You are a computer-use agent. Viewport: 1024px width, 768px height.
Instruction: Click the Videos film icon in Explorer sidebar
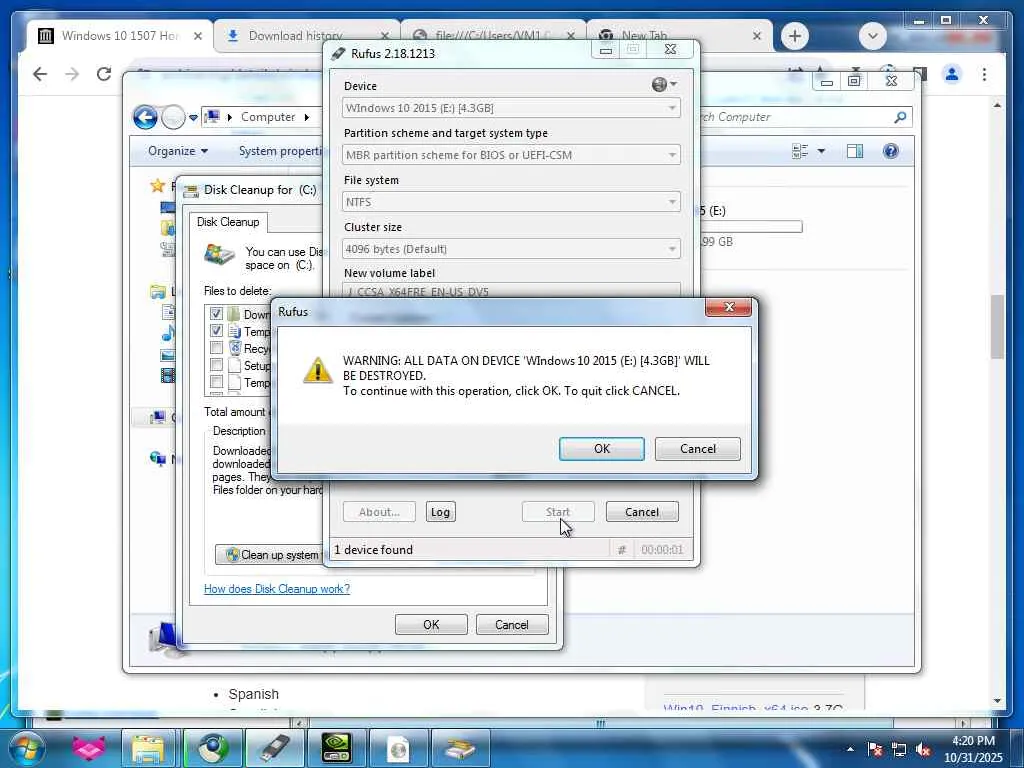click(x=168, y=376)
